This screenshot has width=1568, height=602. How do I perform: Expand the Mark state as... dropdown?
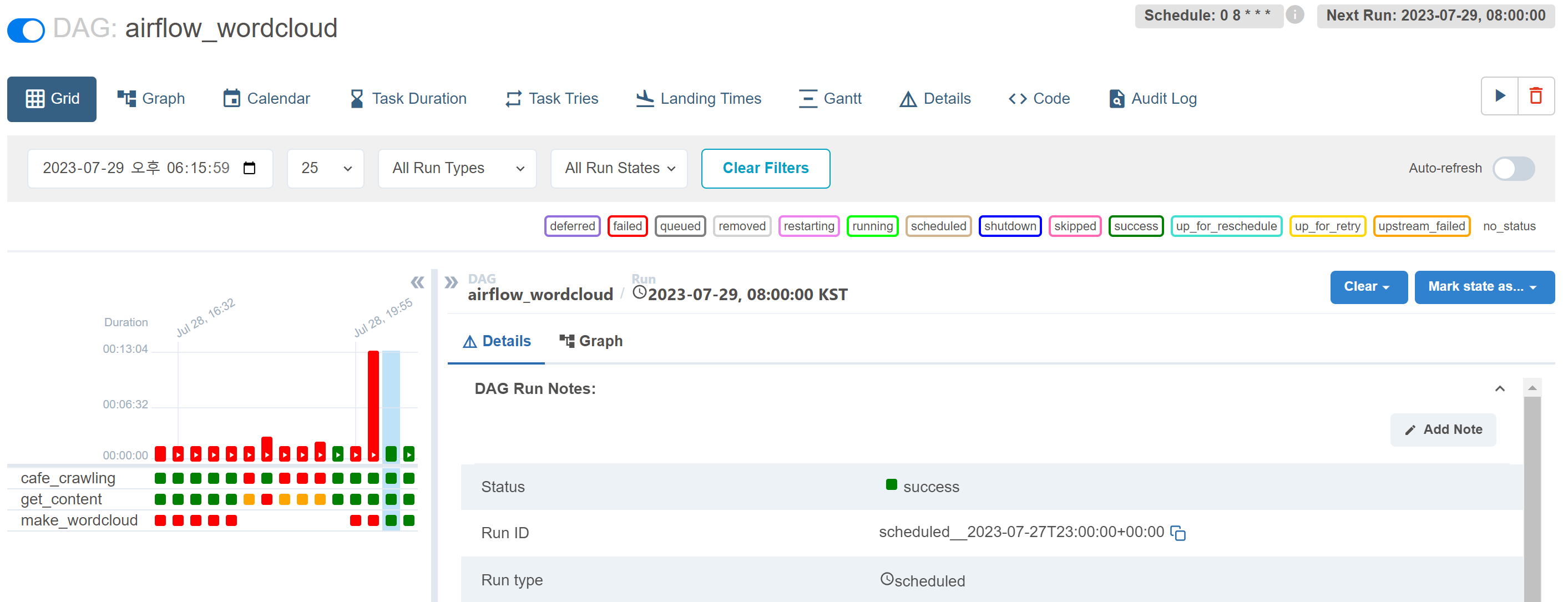(x=1483, y=287)
